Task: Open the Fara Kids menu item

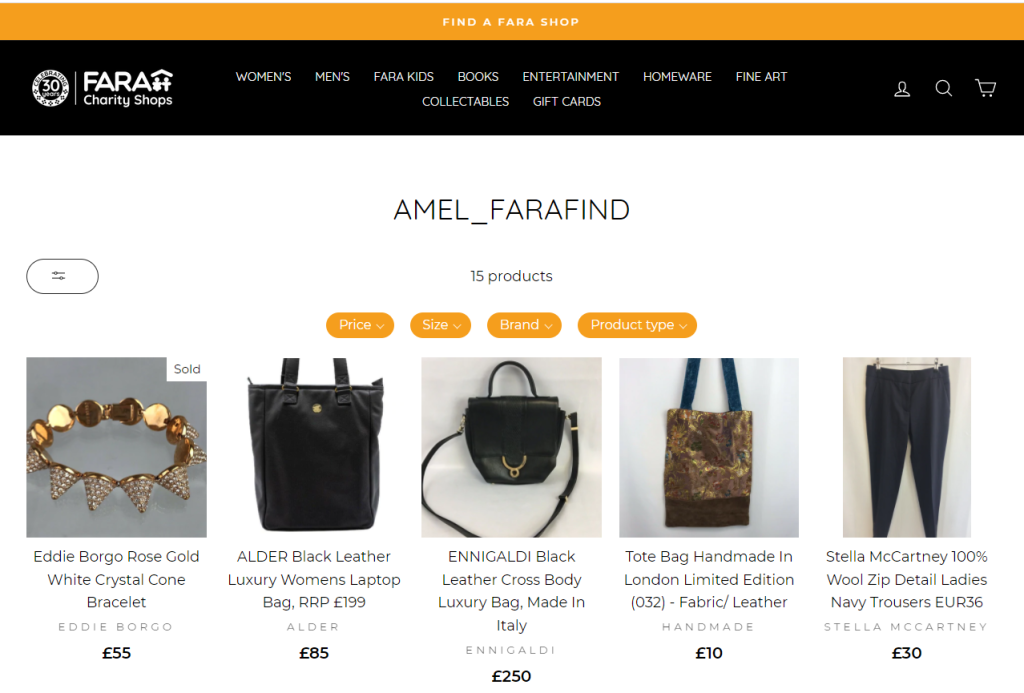Action: (404, 76)
